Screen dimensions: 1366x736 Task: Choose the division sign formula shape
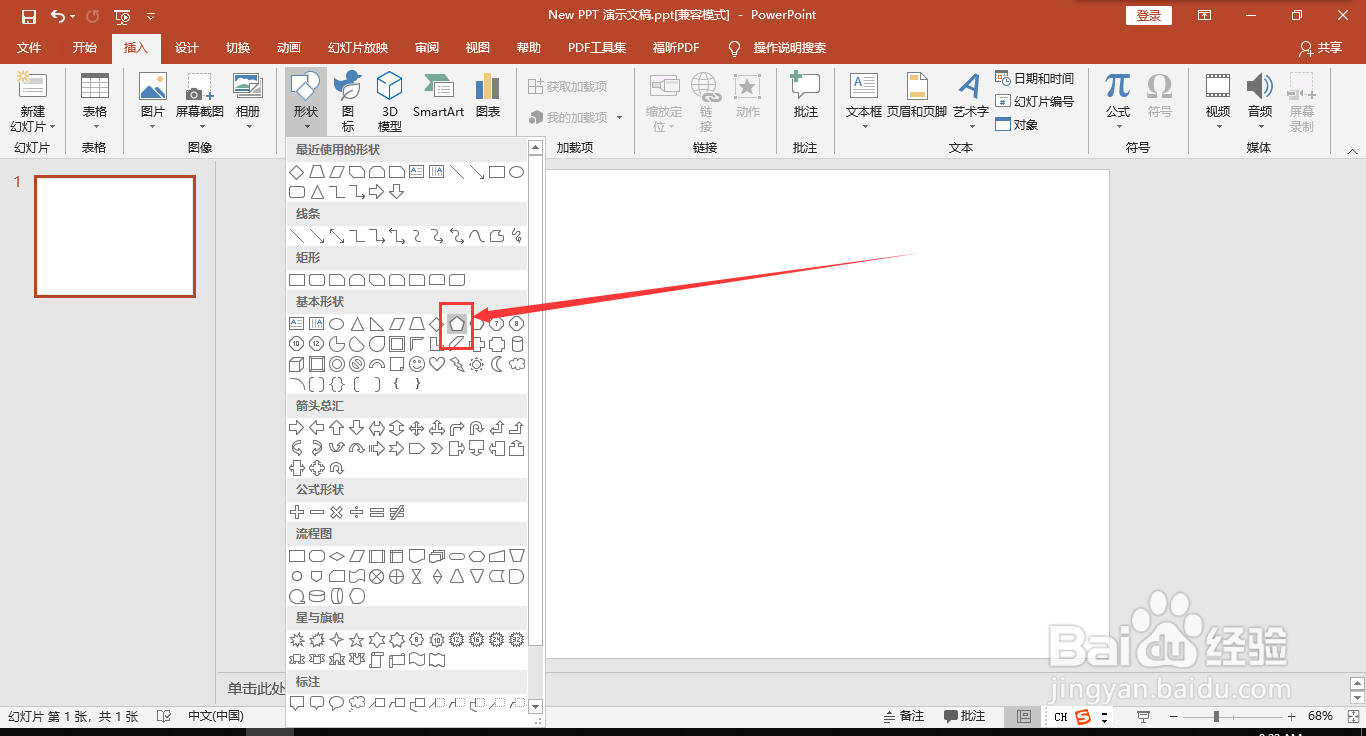pos(357,512)
